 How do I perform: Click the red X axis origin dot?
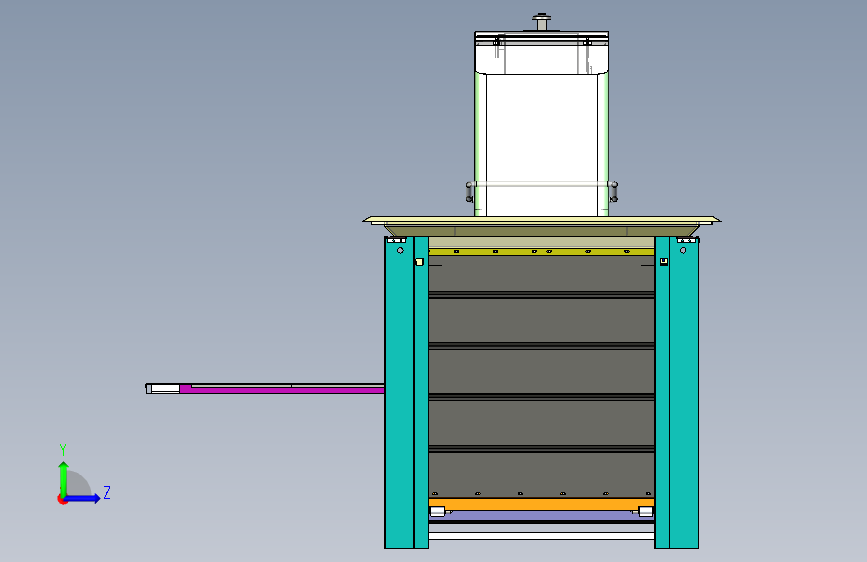[x=61, y=500]
